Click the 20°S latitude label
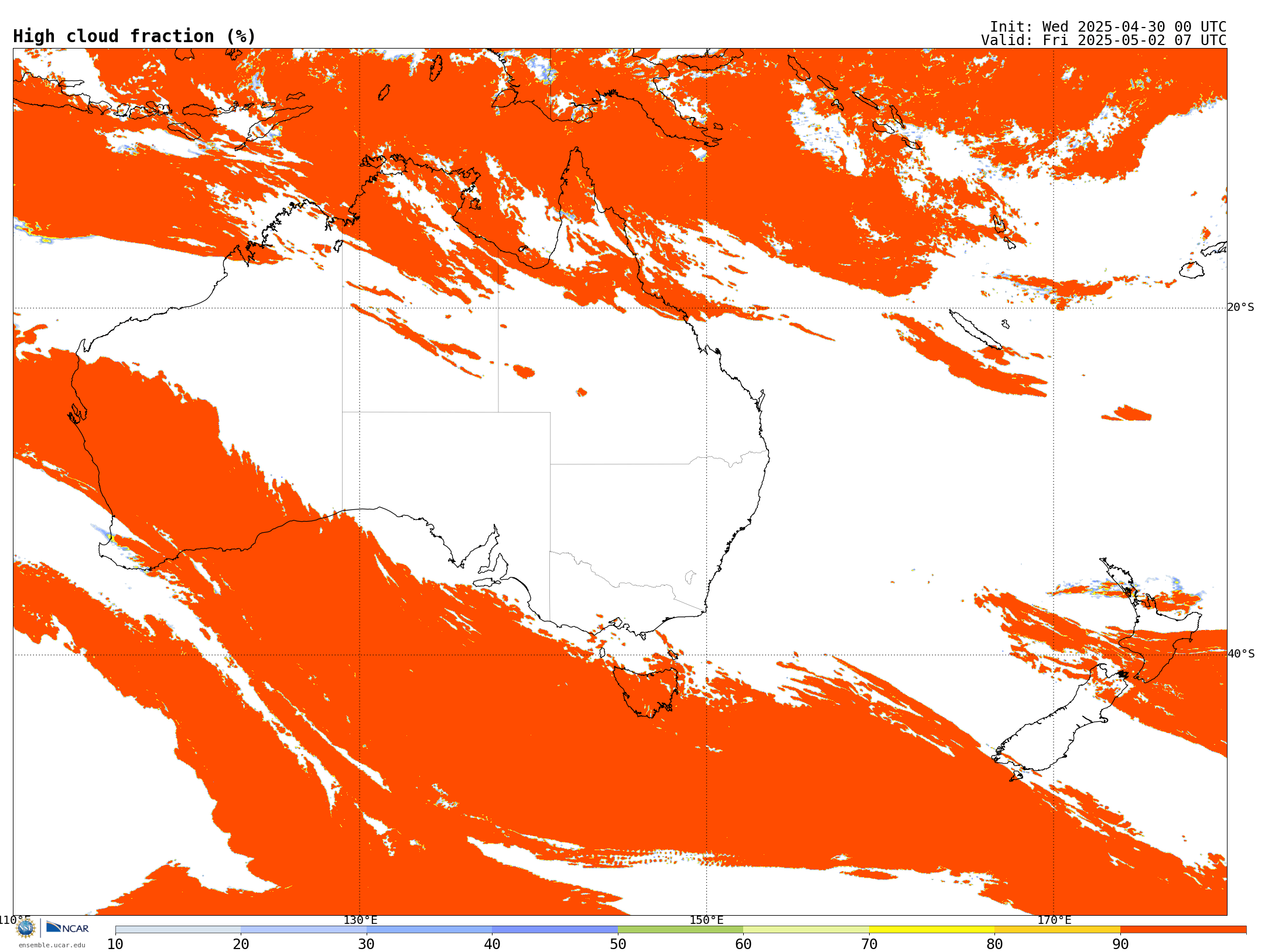The height and width of the screenshot is (952, 1265). click(x=1240, y=307)
